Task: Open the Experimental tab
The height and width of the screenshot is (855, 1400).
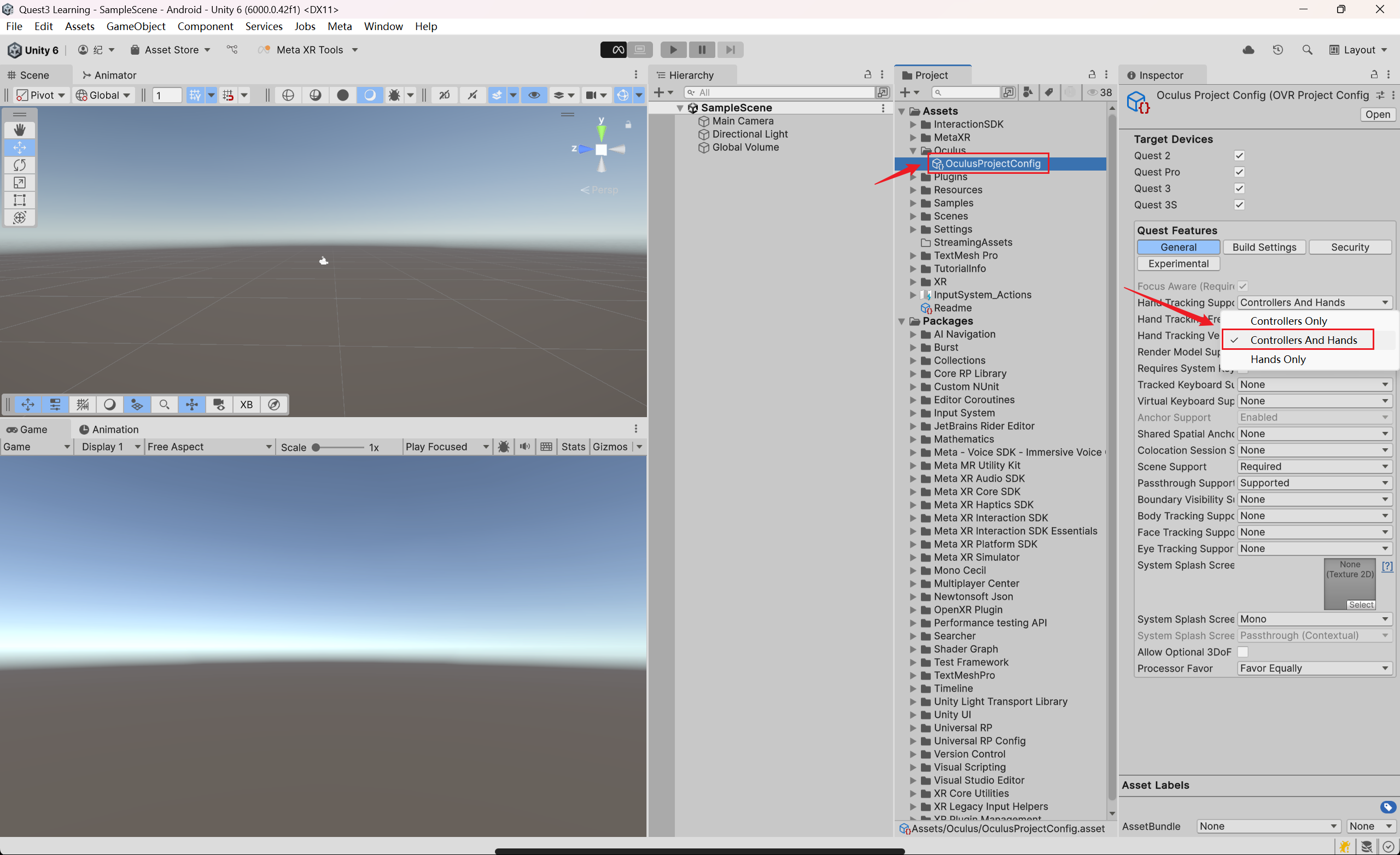Action: 1178,263
